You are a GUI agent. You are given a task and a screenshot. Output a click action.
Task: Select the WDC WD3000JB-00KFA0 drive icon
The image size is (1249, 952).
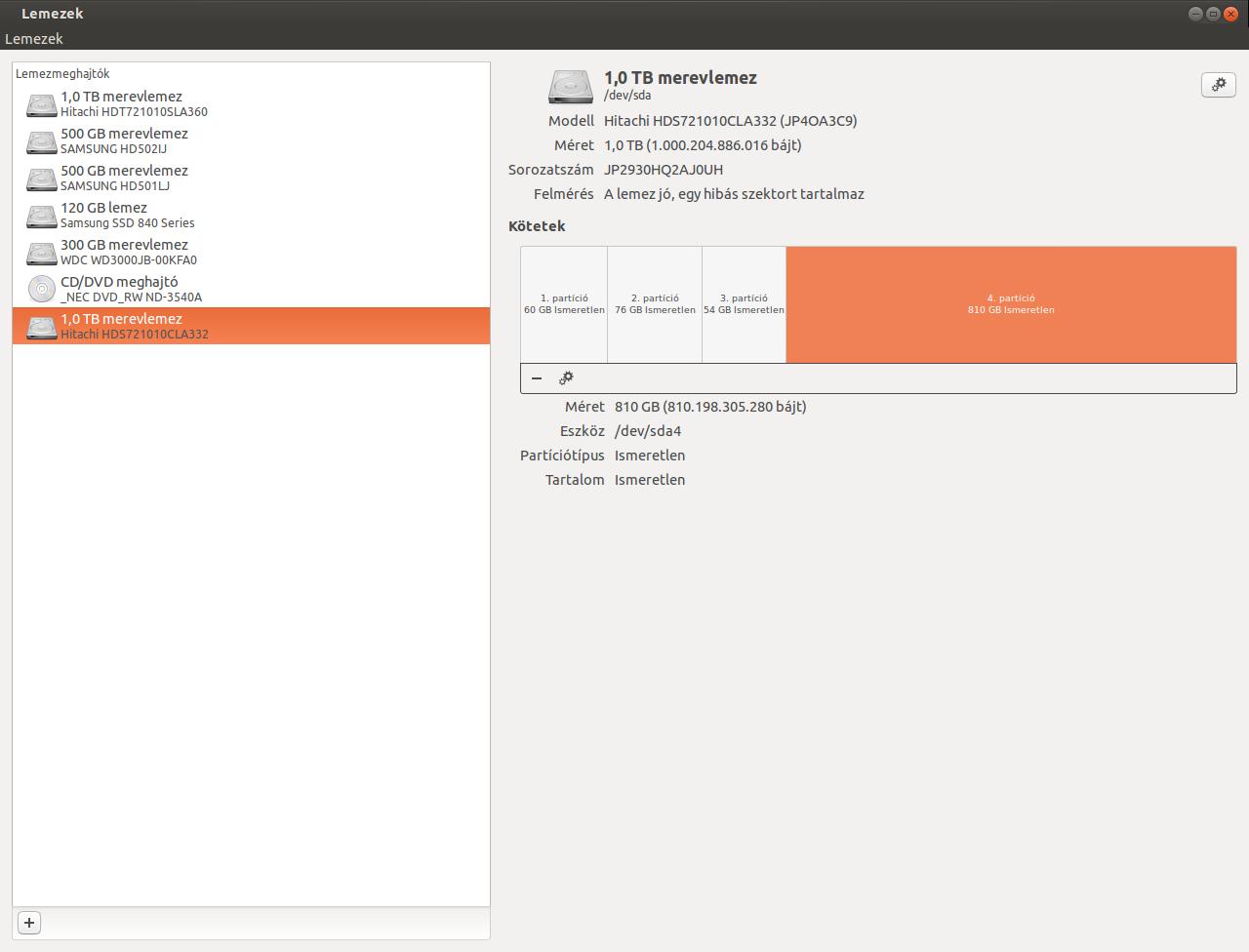(x=41, y=253)
